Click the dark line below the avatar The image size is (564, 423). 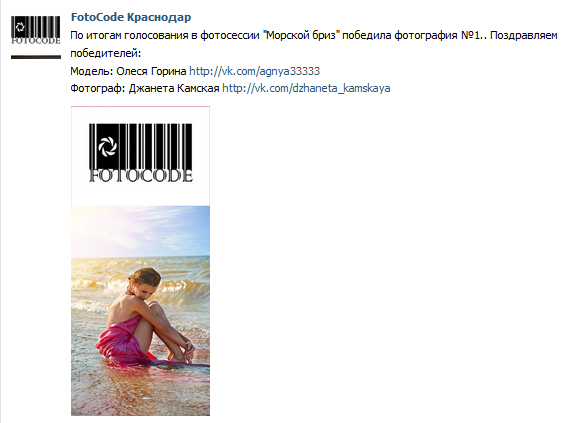pos(36,57)
